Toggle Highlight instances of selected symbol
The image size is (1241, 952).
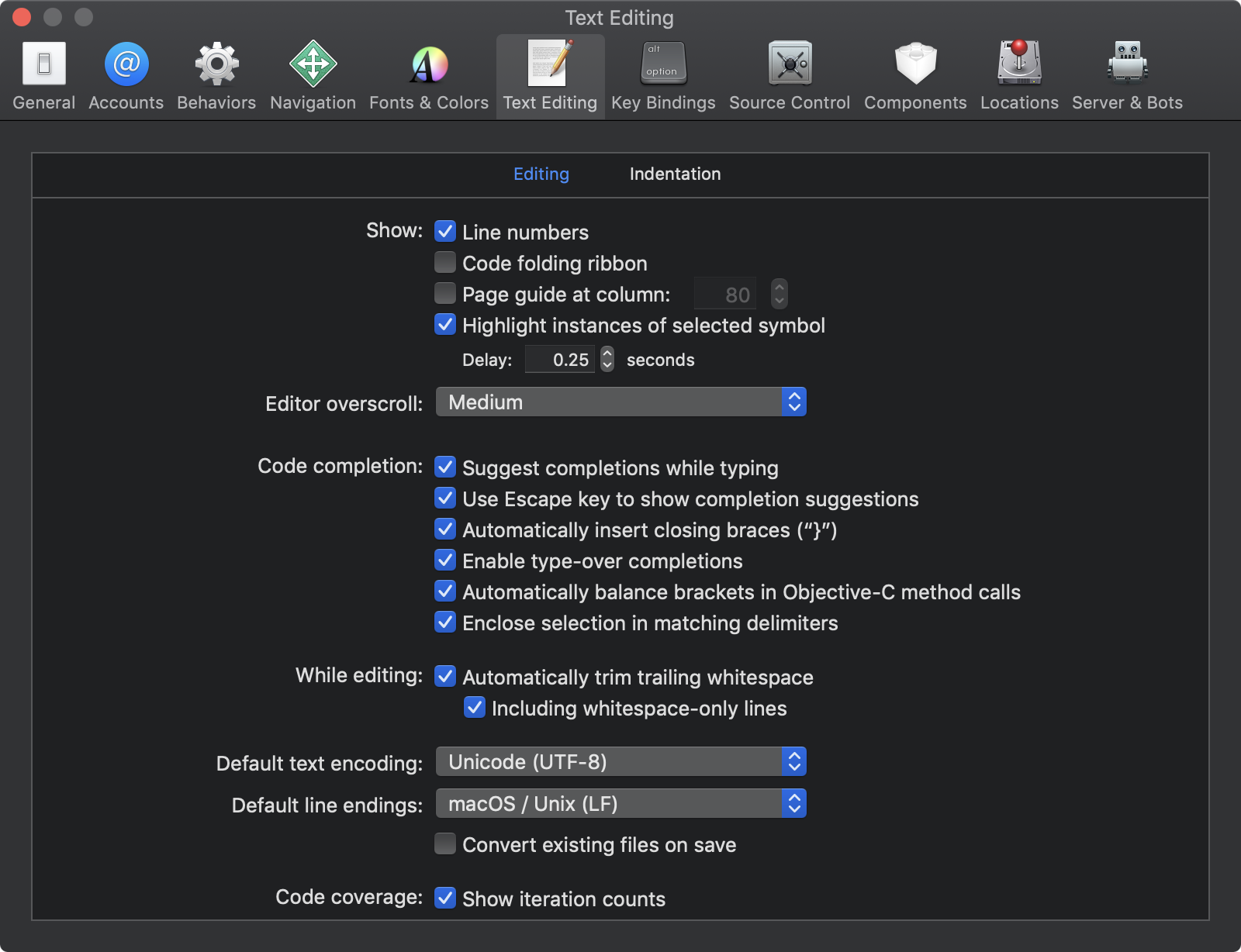point(445,324)
